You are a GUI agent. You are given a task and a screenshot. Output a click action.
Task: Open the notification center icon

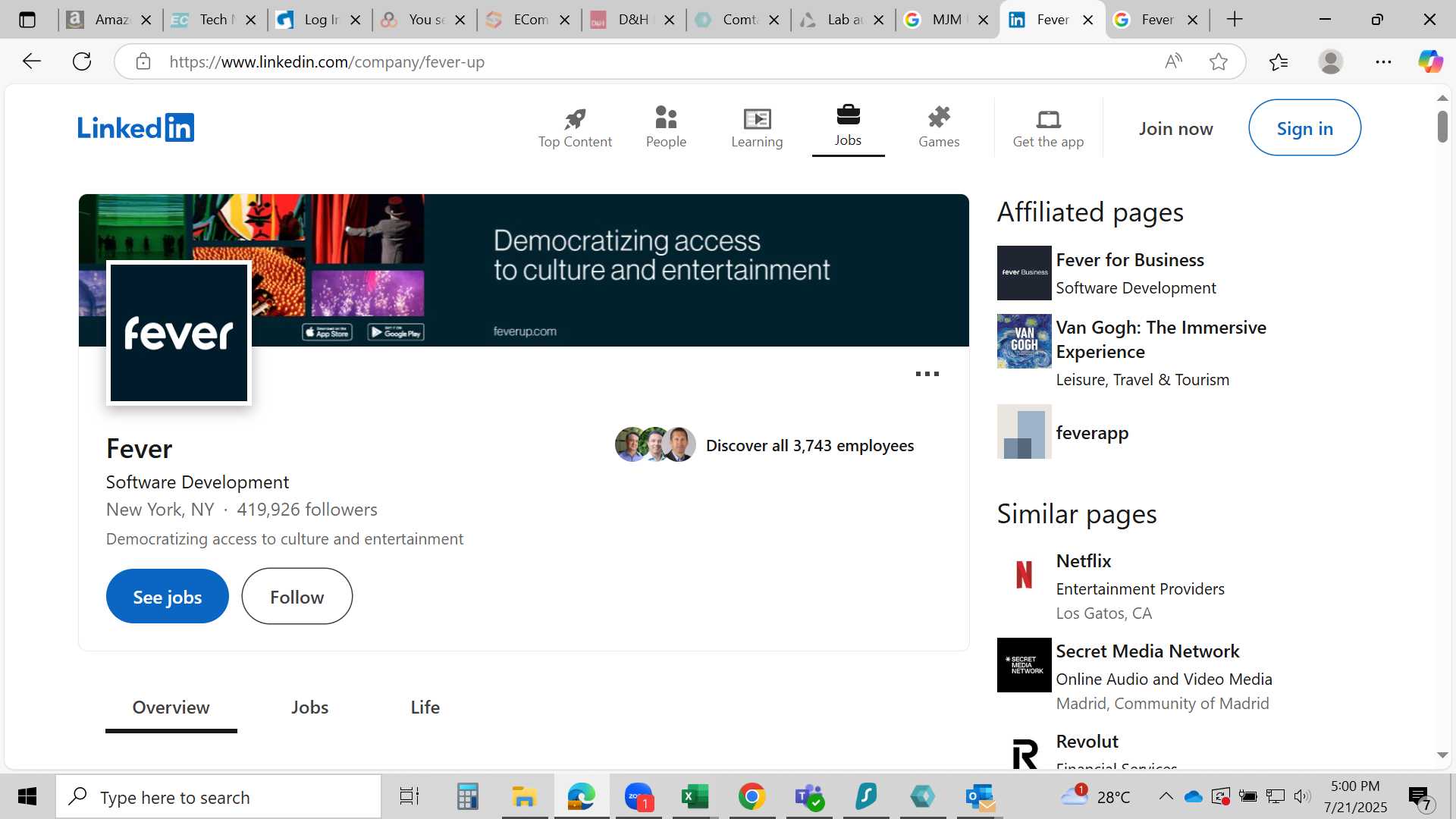1420,798
